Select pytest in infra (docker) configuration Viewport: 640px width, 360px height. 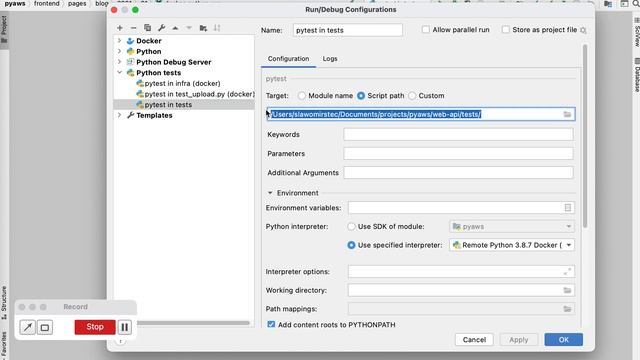pos(182,83)
